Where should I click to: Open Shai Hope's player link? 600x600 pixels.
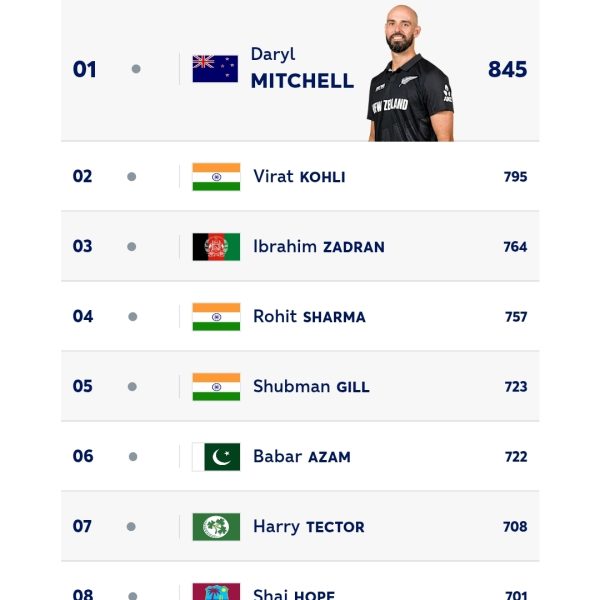(293, 594)
